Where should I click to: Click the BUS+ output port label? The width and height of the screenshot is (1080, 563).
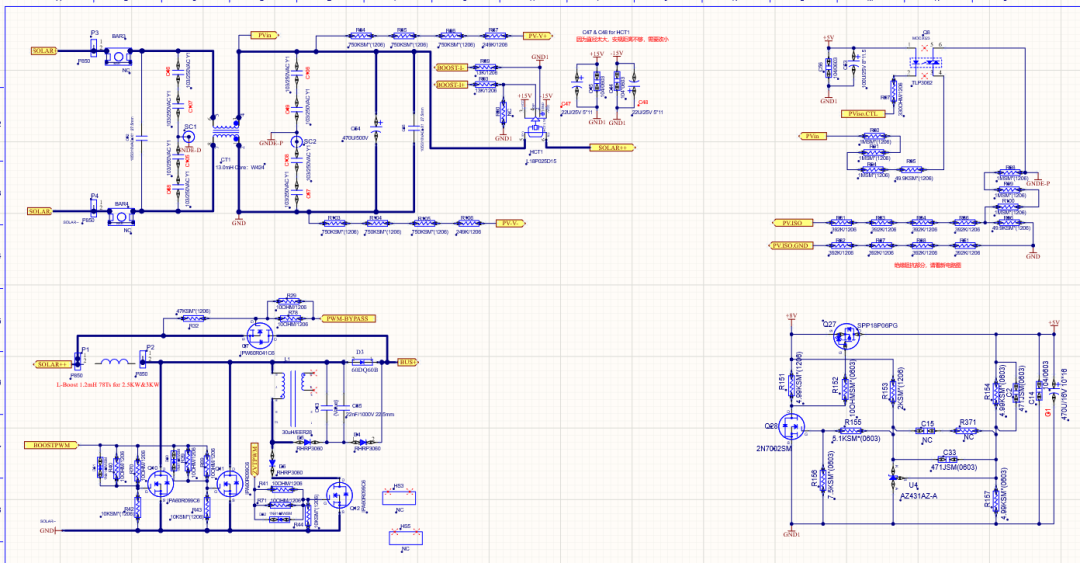(408, 361)
